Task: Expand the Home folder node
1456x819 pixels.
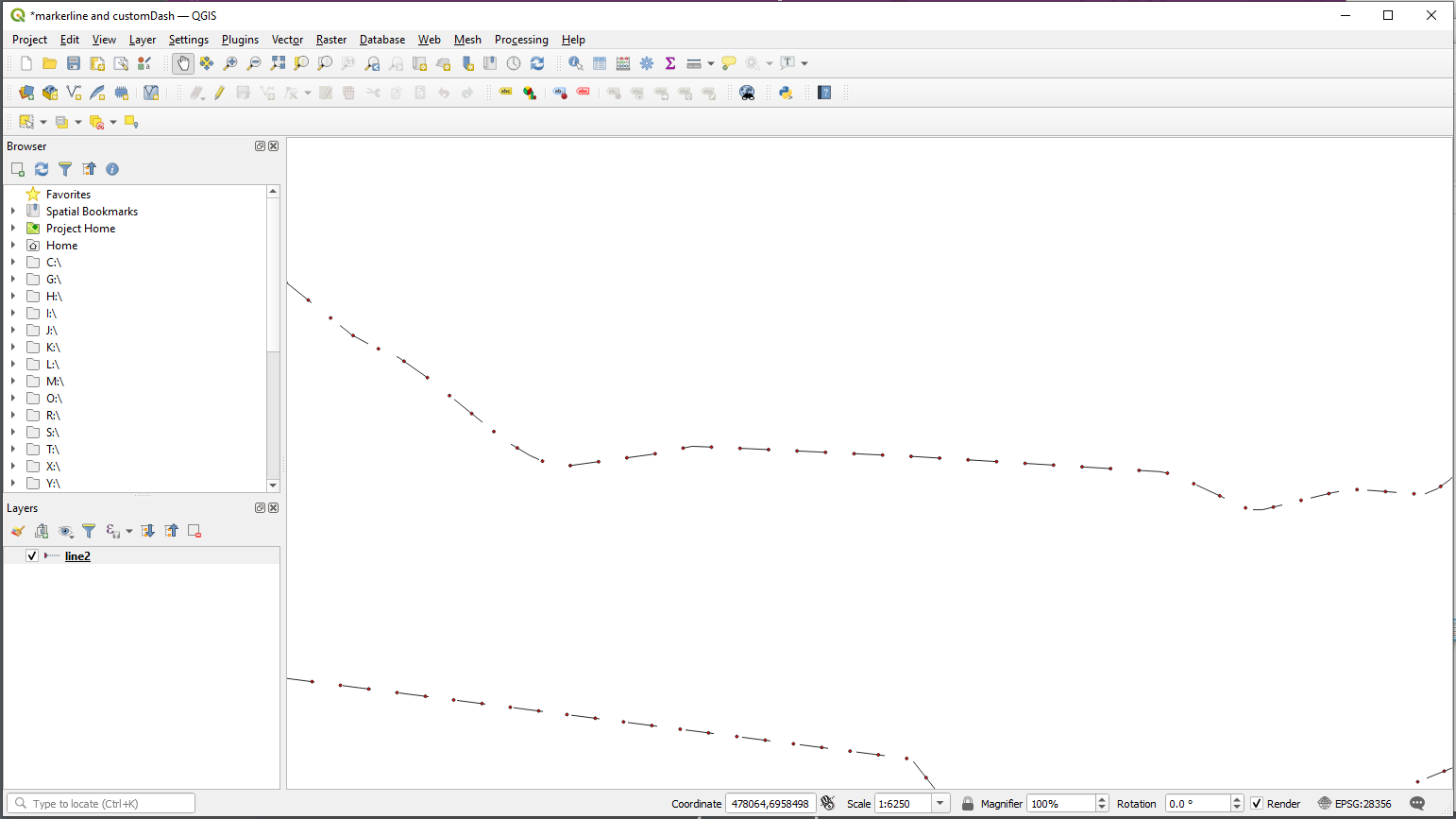Action: coord(13,246)
